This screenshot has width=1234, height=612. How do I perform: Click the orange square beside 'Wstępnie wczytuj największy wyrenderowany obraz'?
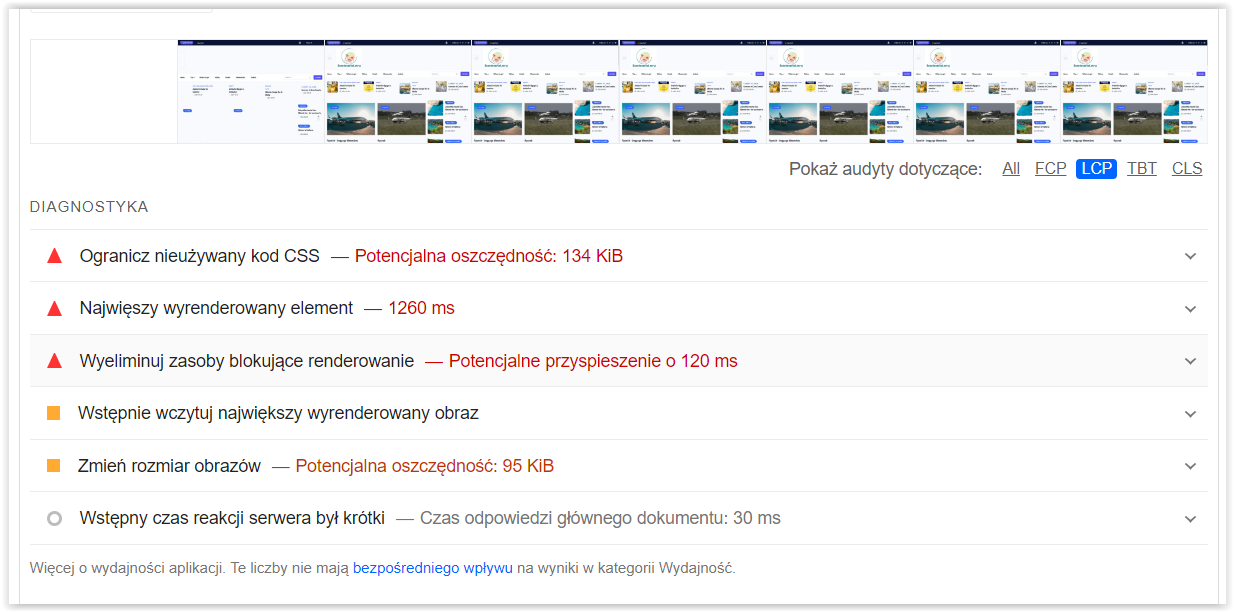54,413
